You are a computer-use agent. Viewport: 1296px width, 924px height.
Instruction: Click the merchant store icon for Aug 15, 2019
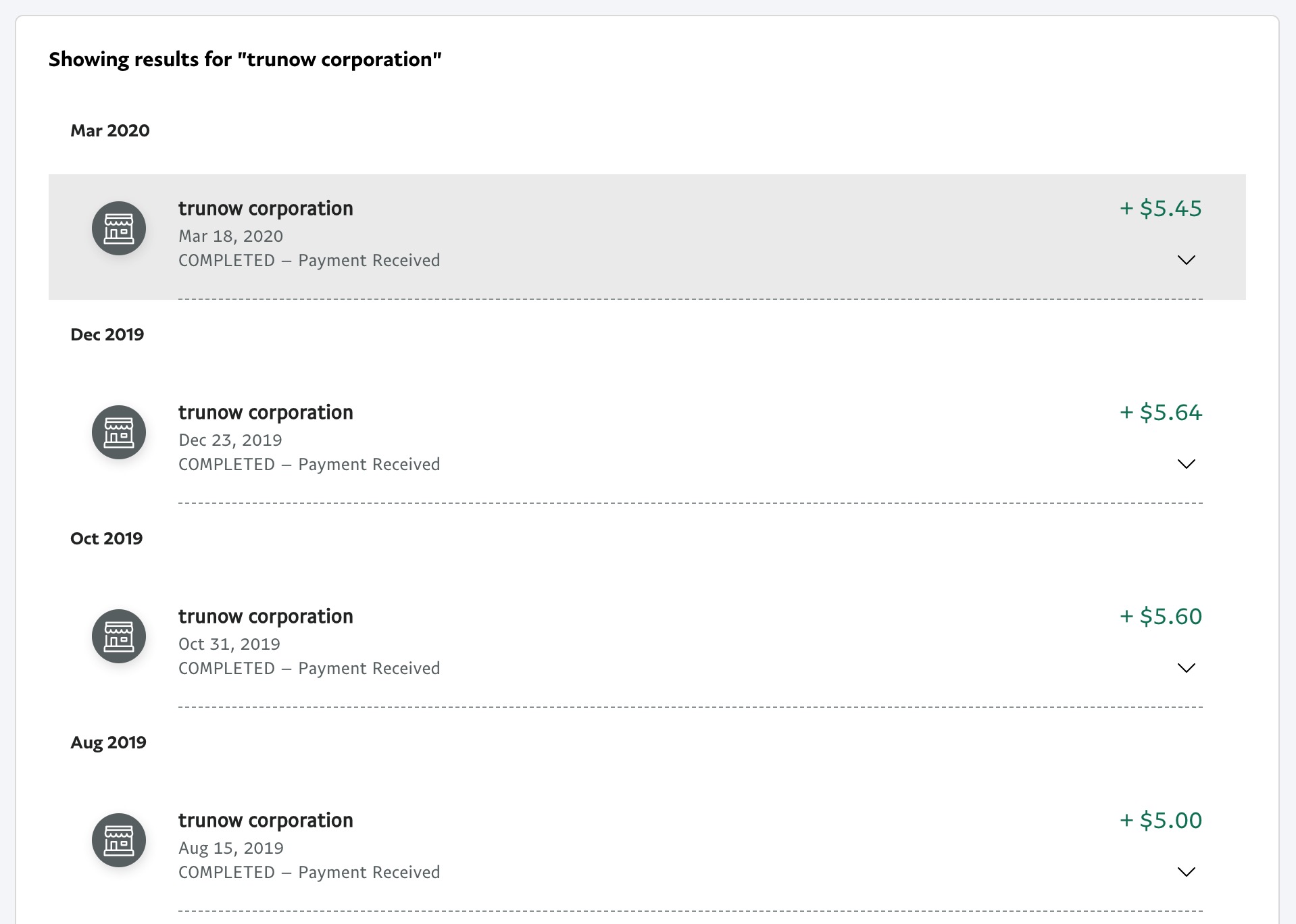[x=119, y=840]
